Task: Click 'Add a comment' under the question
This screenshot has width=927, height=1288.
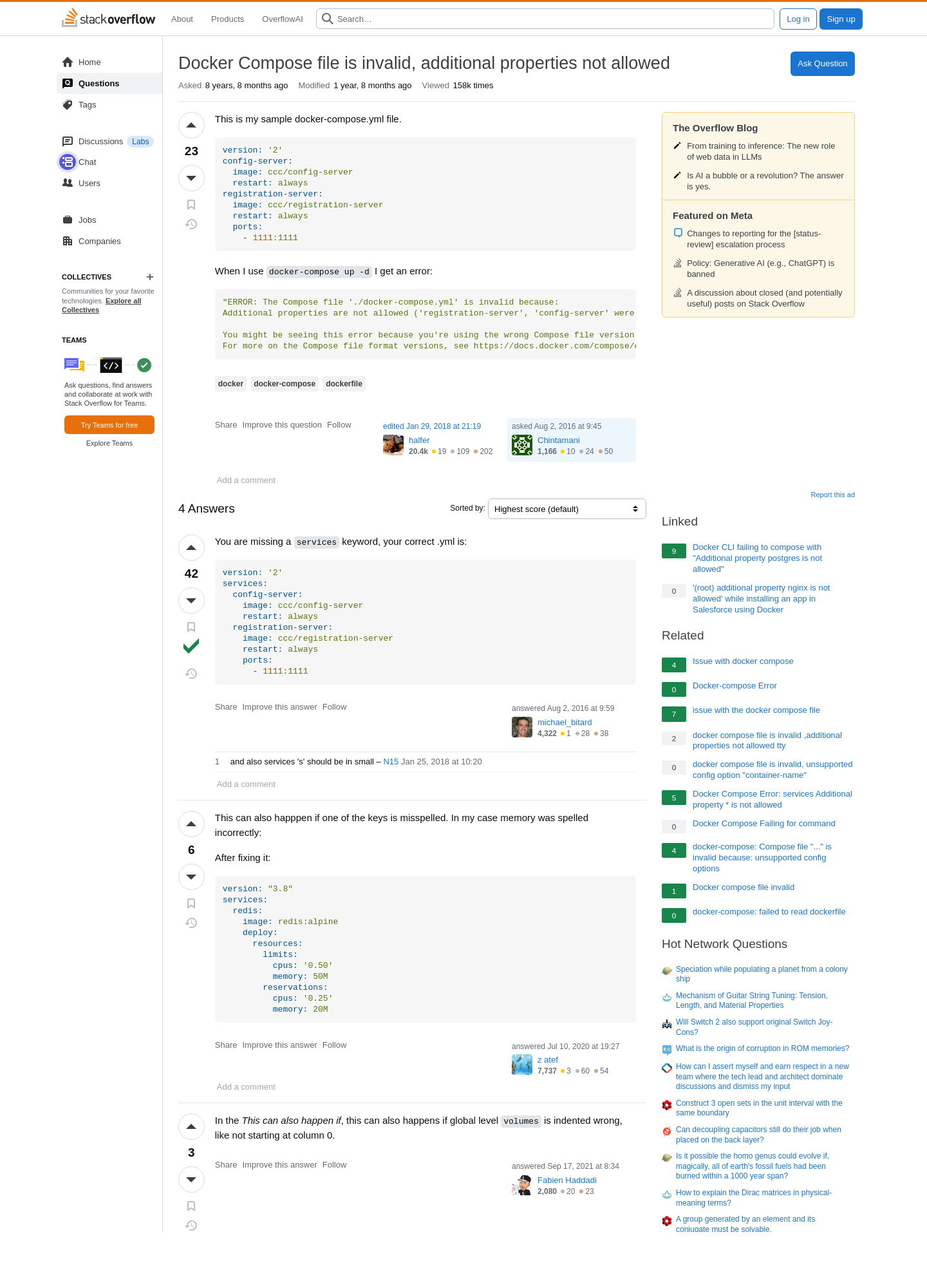Action: pyautogui.click(x=246, y=480)
